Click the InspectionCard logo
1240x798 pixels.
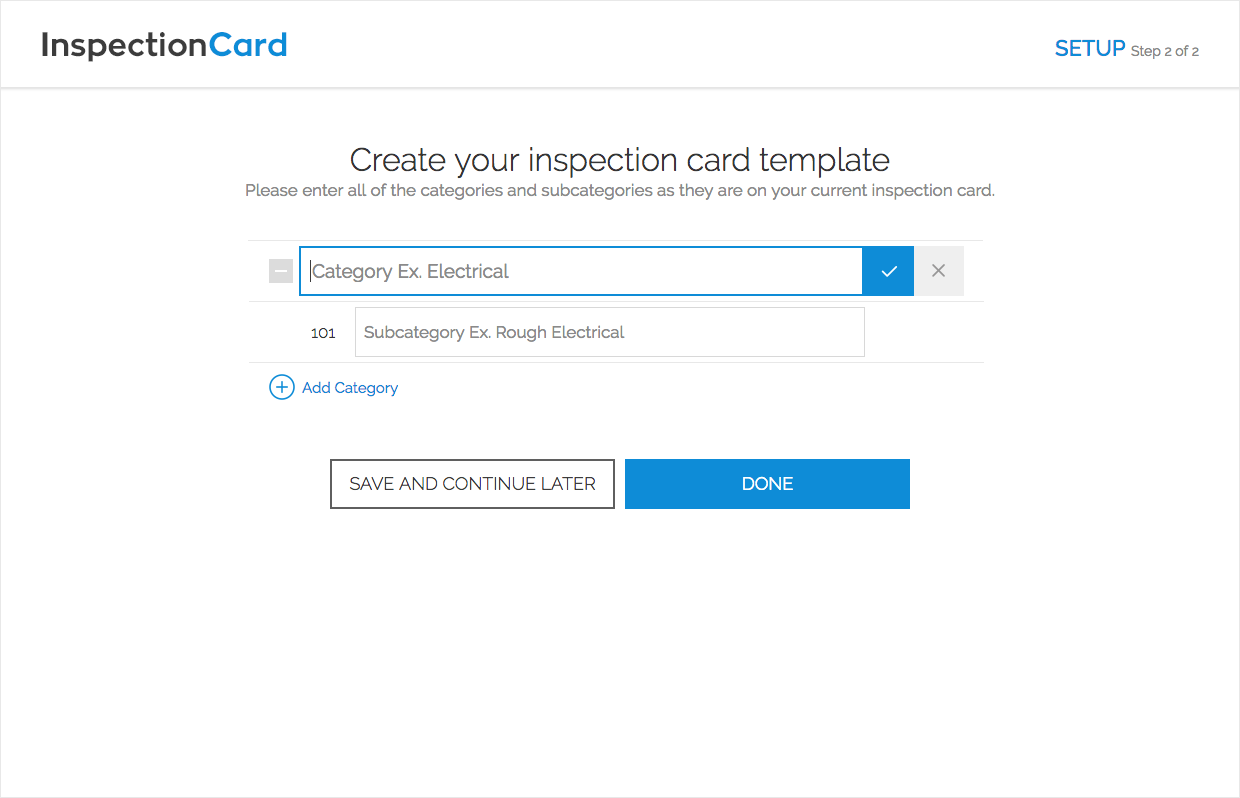164,45
